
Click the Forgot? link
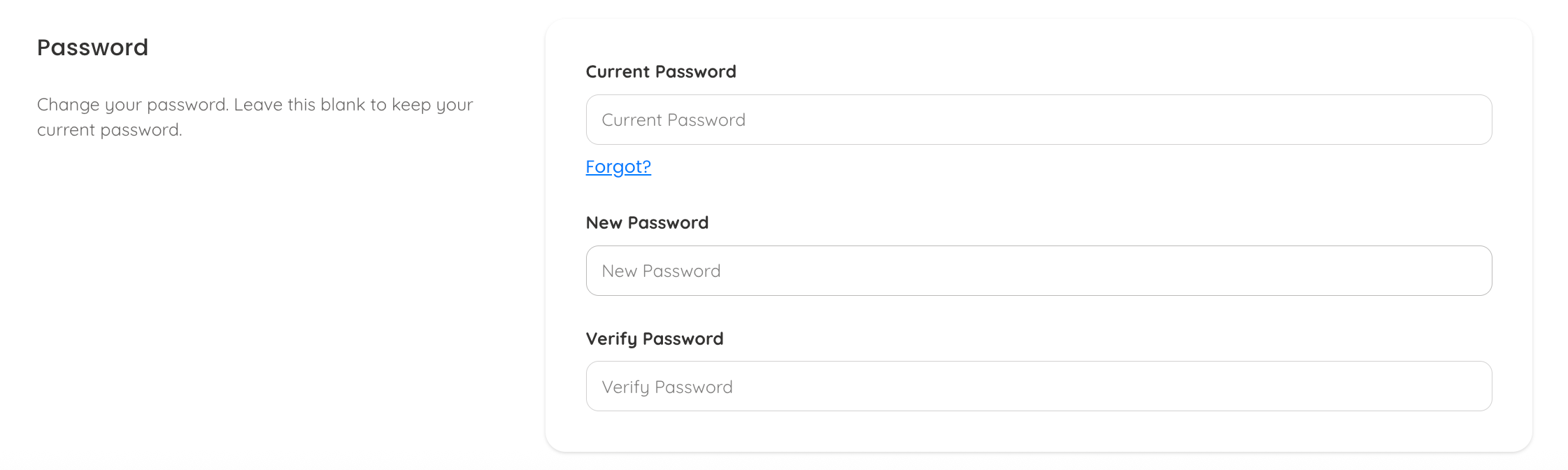tap(618, 167)
